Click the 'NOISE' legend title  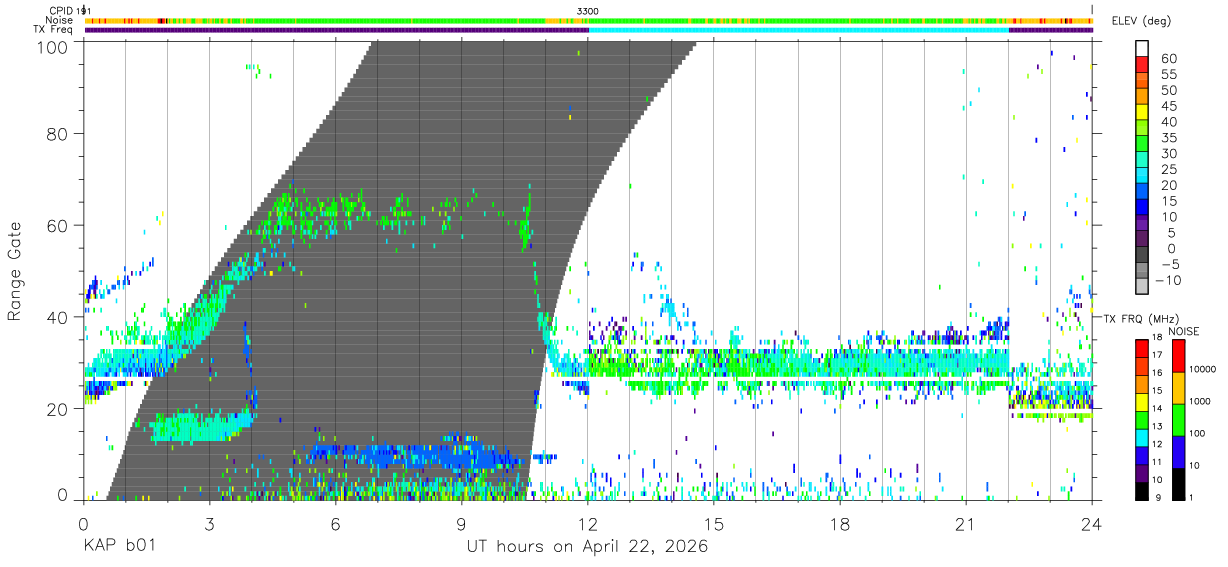click(x=1184, y=331)
